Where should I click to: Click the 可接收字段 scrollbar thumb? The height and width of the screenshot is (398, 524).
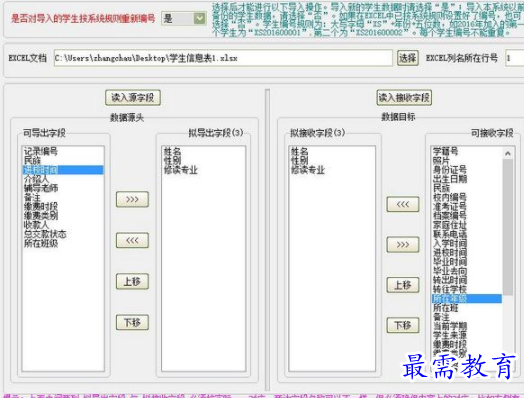(508, 227)
